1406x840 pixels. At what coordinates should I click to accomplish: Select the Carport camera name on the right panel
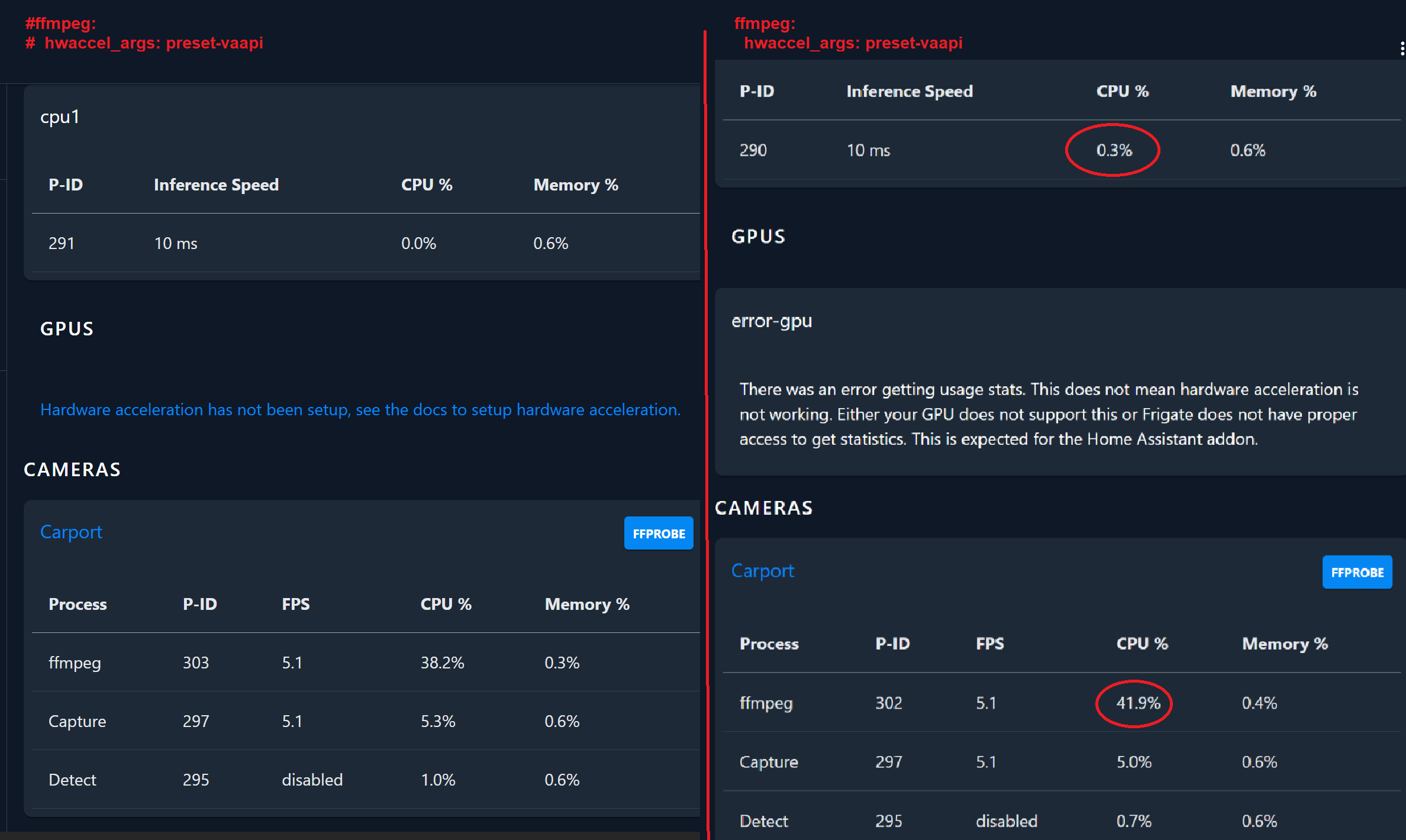click(x=762, y=570)
